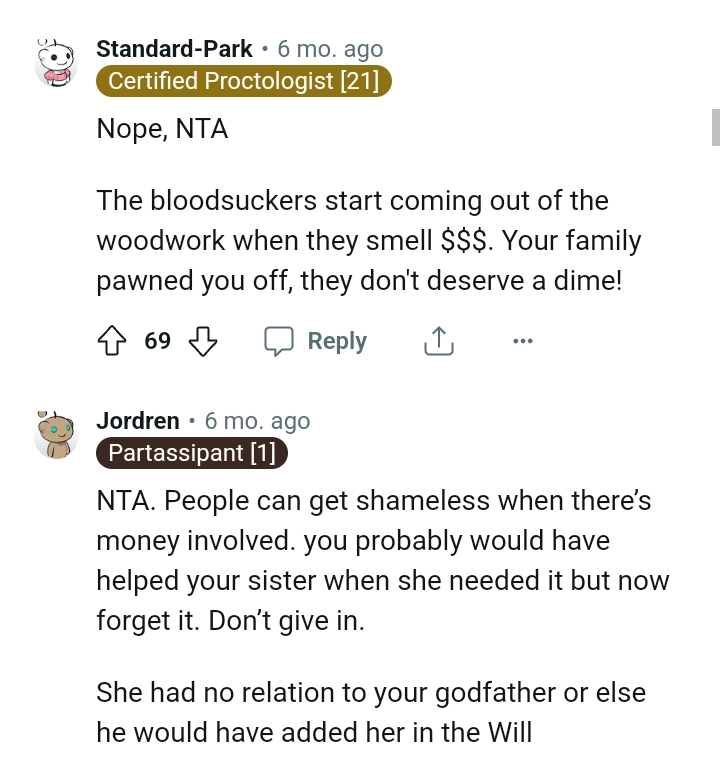The width and height of the screenshot is (720, 774).
Task: Tap the share icon under Standard-Park's comment
Action: point(439,342)
